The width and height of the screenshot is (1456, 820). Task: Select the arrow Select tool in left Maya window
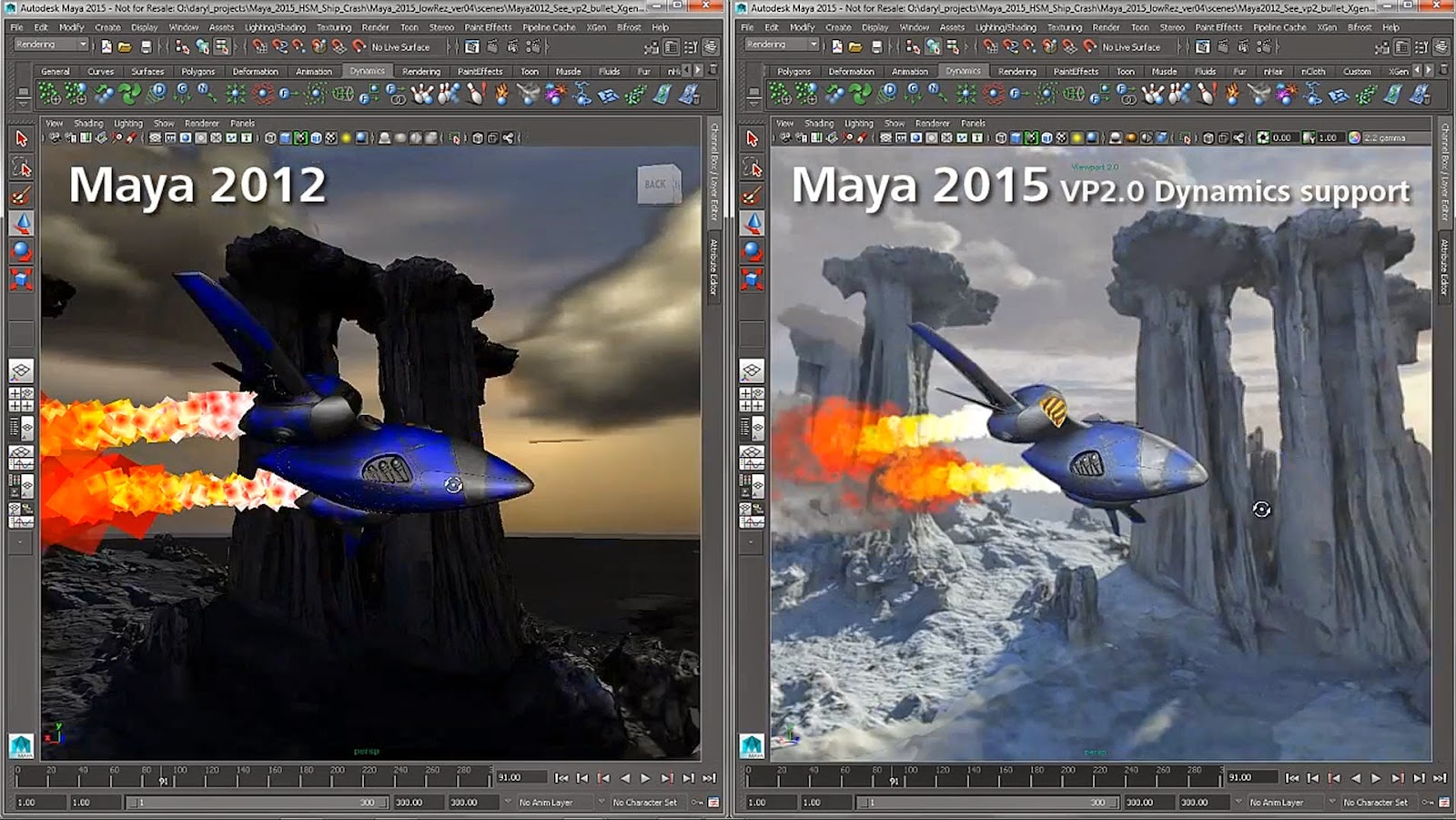[22, 138]
